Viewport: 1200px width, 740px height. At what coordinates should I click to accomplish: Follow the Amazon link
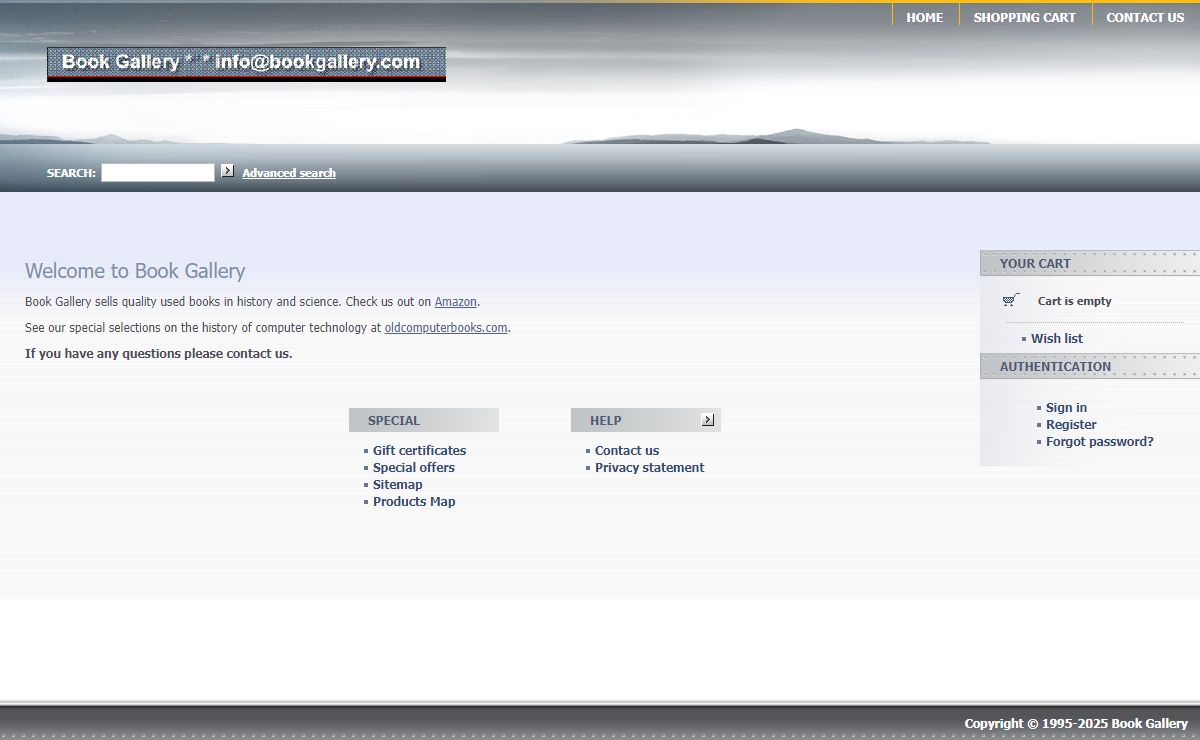point(455,302)
